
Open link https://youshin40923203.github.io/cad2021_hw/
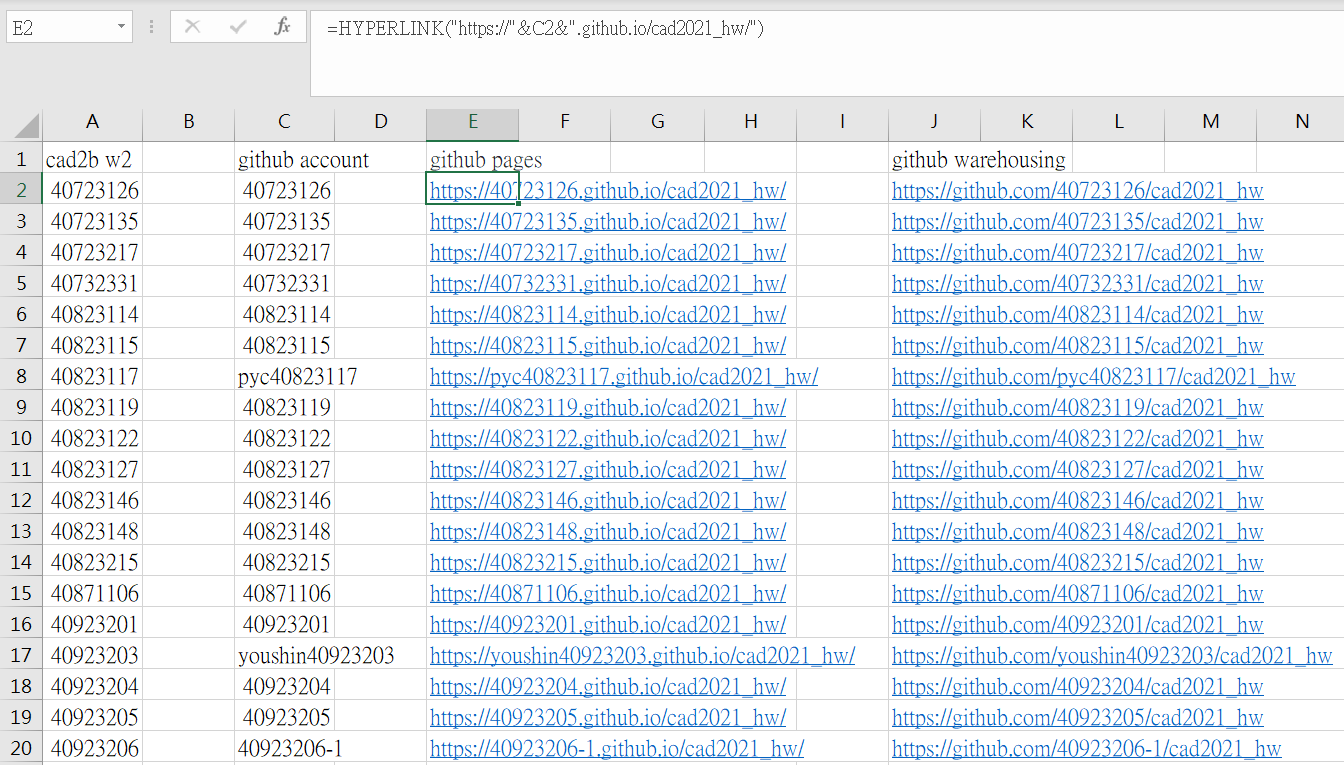(x=642, y=655)
